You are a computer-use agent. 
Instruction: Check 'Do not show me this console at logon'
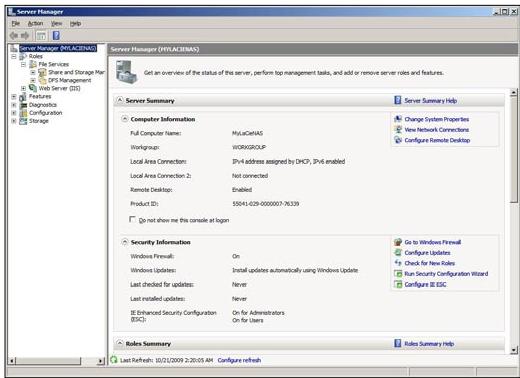[132, 219]
